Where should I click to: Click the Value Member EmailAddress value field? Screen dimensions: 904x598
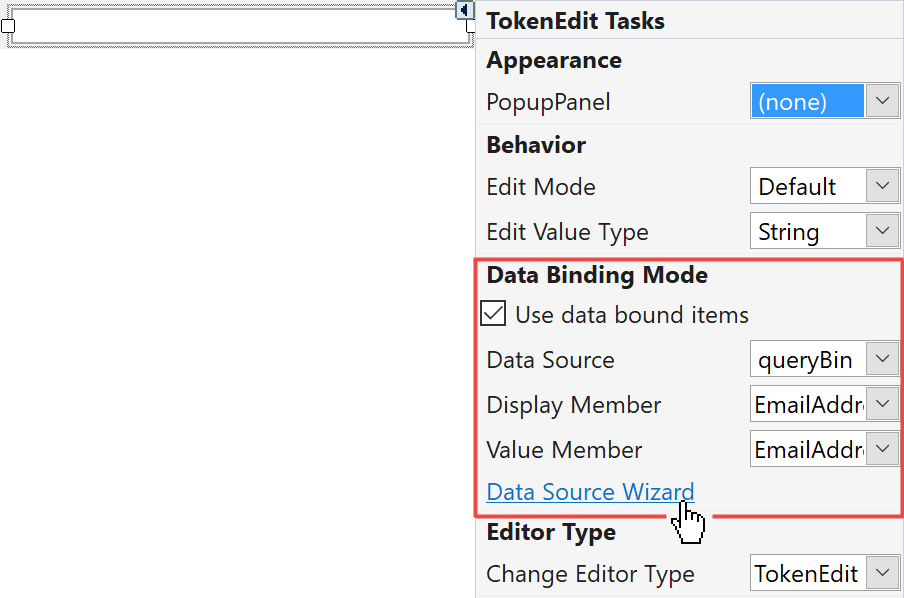806,449
